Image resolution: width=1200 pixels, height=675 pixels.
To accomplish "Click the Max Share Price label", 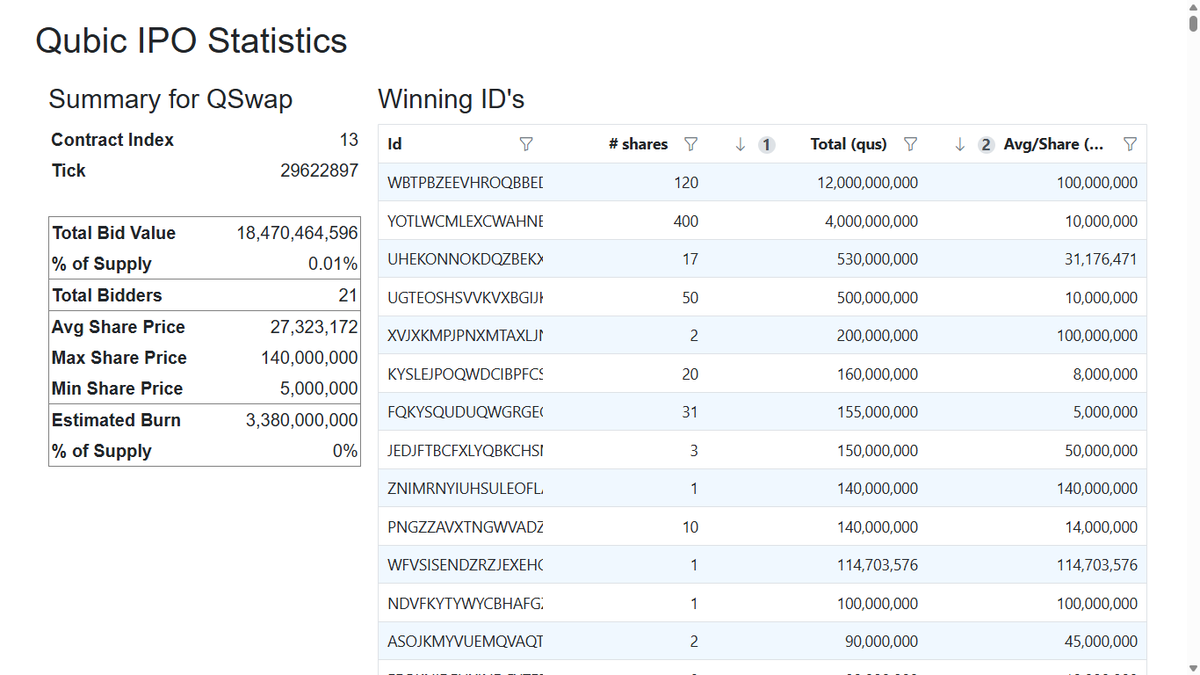I will pos(119,358).
